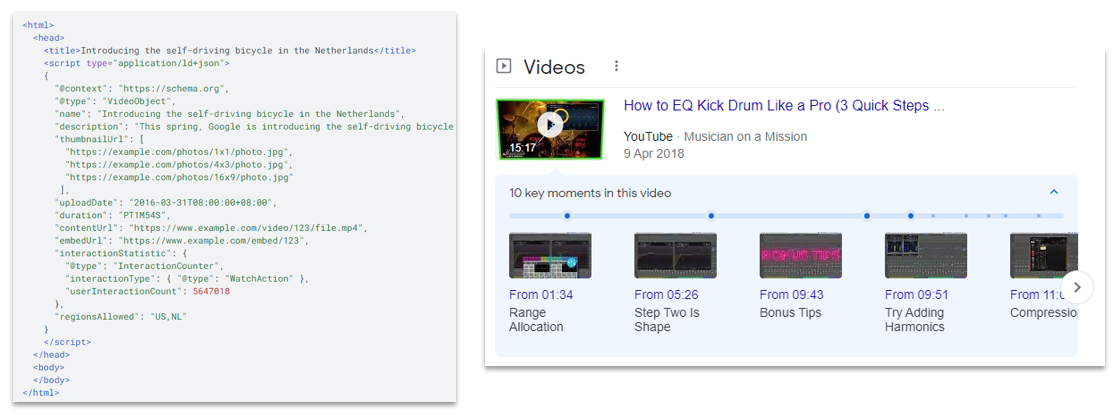
Task: Select the Step Two Is Shape thumbnail
Action: [675, 256]
